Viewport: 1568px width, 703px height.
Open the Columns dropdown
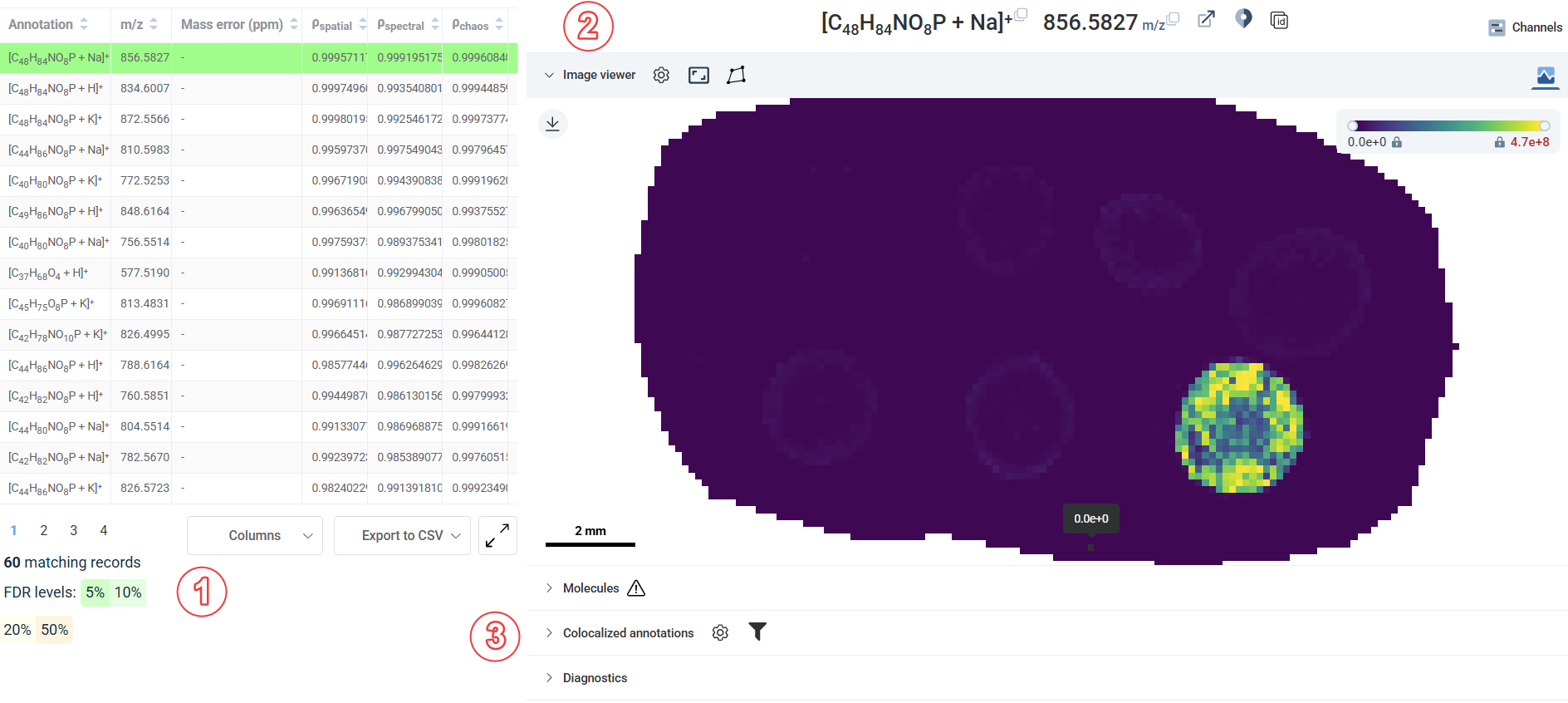(x=255, y=536)
